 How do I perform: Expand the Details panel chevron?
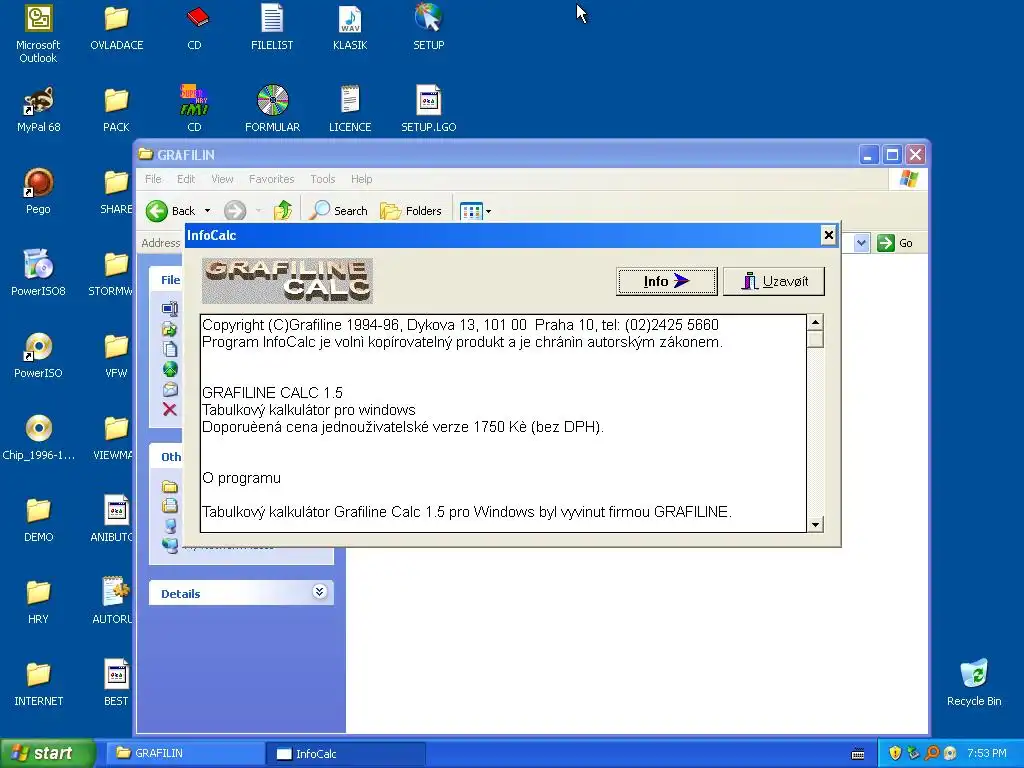pos(319,592)
